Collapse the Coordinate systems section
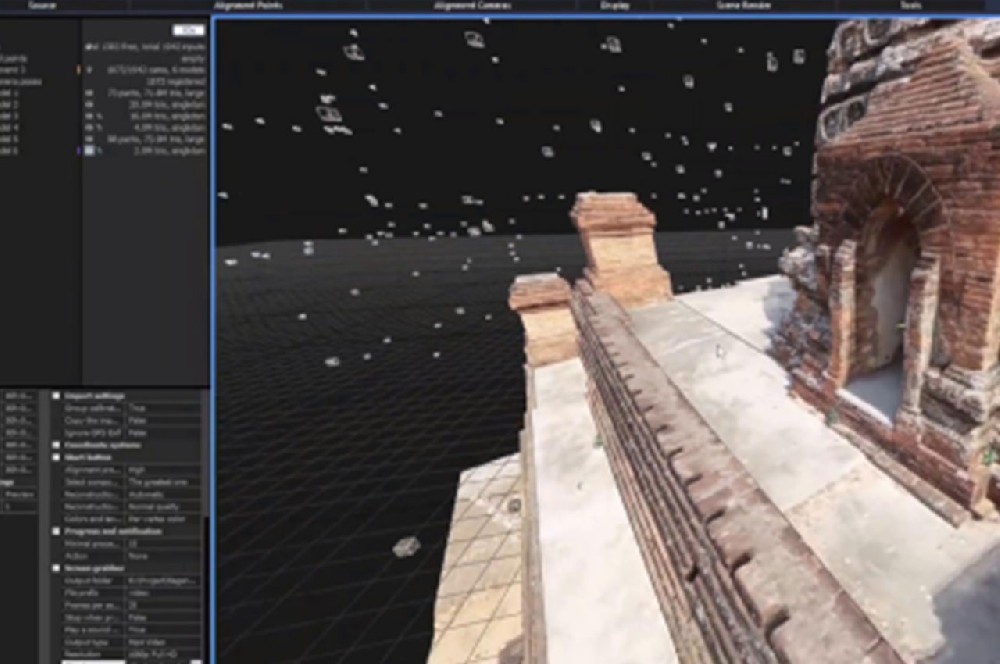Image resolution: width=1000 pixels, height=664 pixels. [56, 445]
